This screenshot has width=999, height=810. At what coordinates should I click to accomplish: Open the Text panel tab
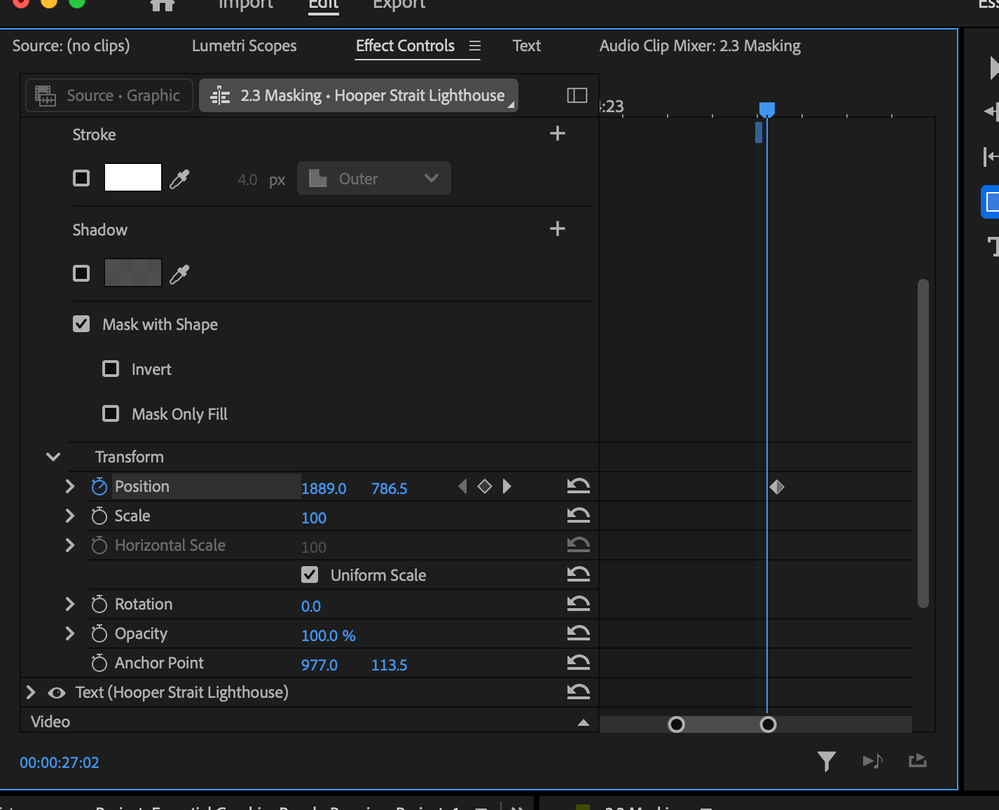526,46
